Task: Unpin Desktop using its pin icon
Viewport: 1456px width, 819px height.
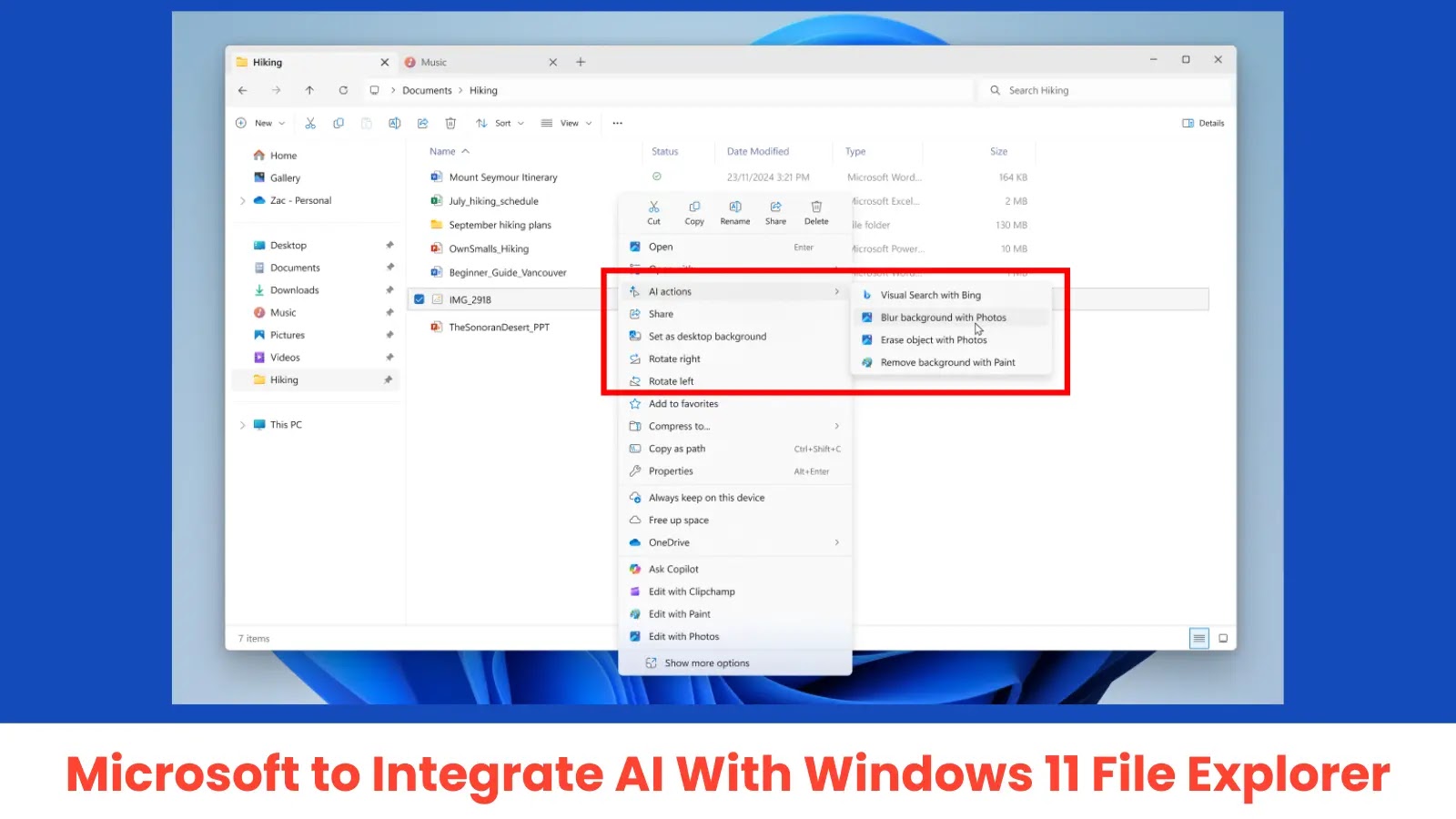Action: pyautogui.click(x=389, y=246)
